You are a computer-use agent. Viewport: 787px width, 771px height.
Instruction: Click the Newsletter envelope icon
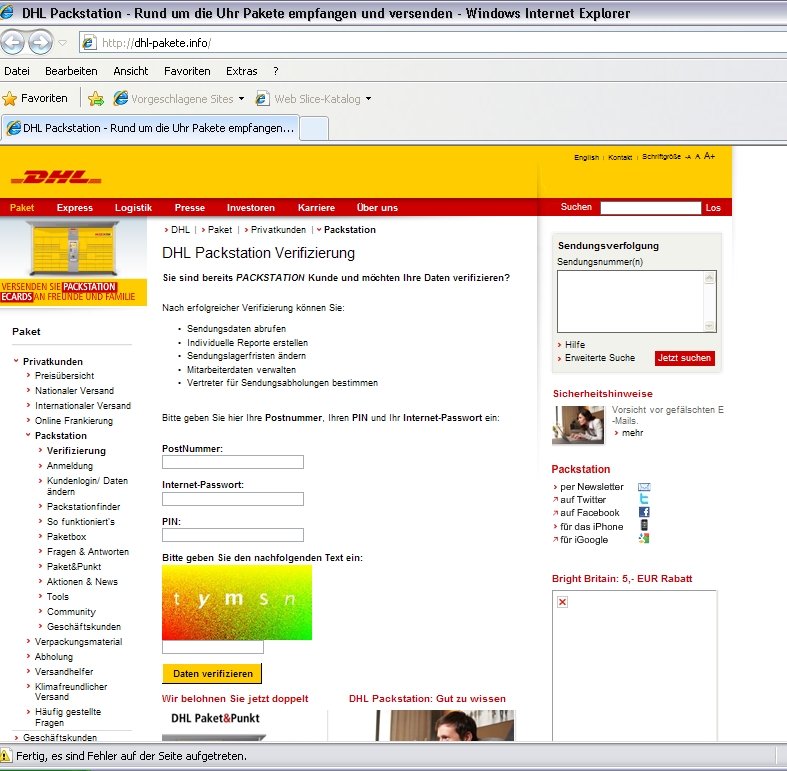pos(644,487)
